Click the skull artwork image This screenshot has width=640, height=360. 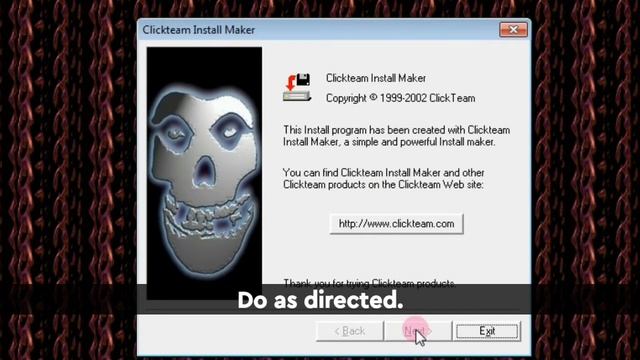click(x=204, y=173)
